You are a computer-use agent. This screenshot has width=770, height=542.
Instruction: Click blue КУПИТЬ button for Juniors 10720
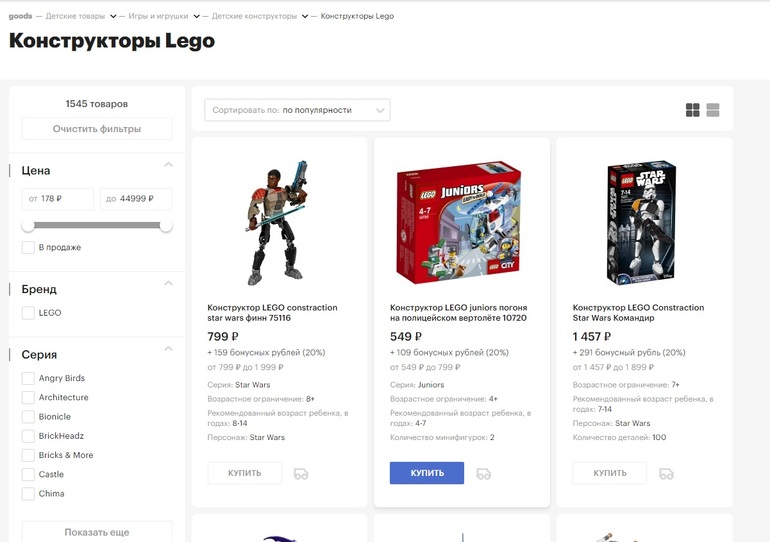(427, 473)
